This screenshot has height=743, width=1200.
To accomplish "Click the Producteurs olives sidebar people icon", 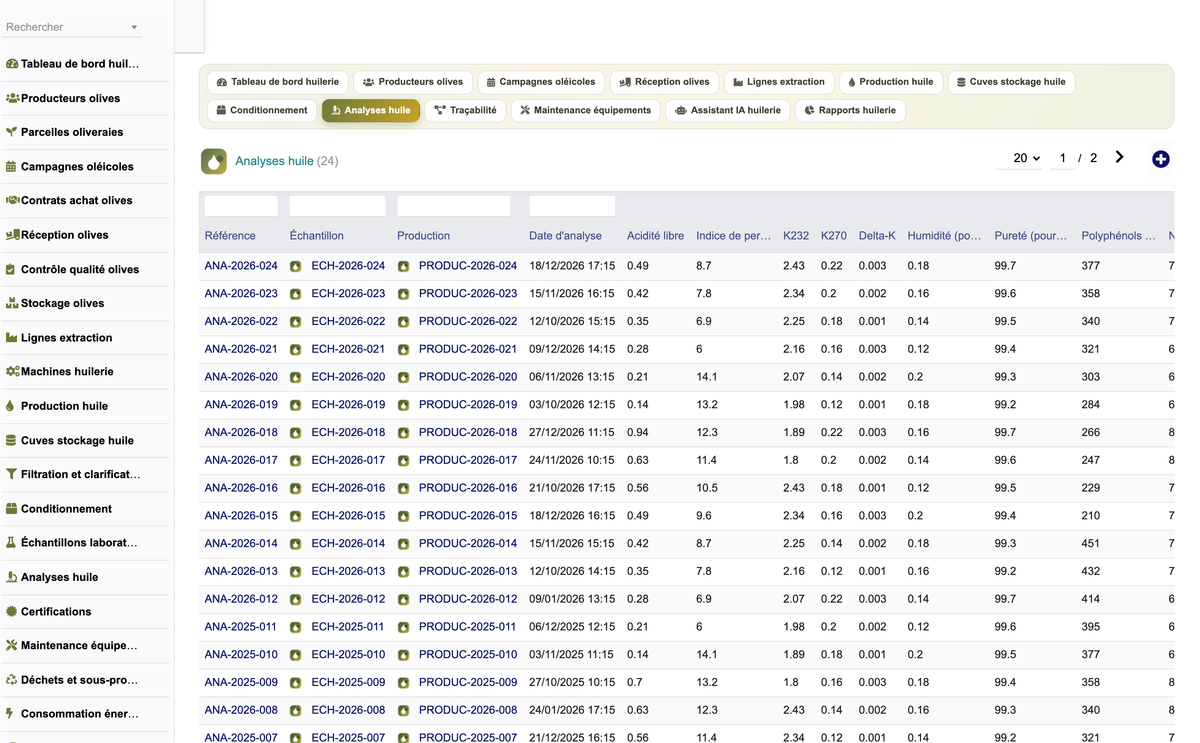I will (x=12, y=98).
